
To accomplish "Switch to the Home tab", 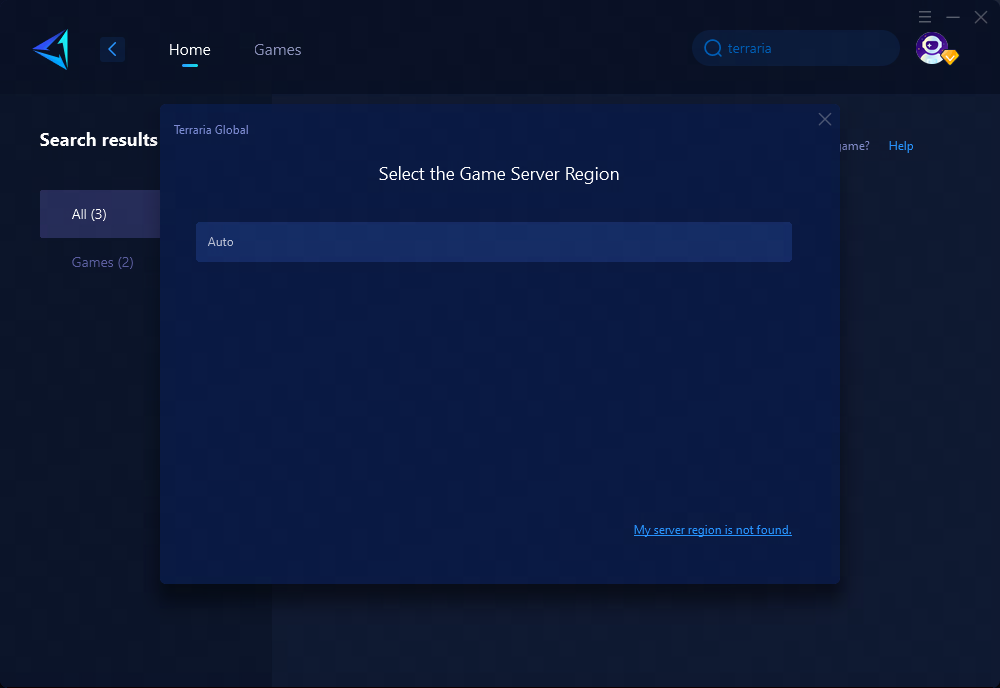I will [189, 49].
